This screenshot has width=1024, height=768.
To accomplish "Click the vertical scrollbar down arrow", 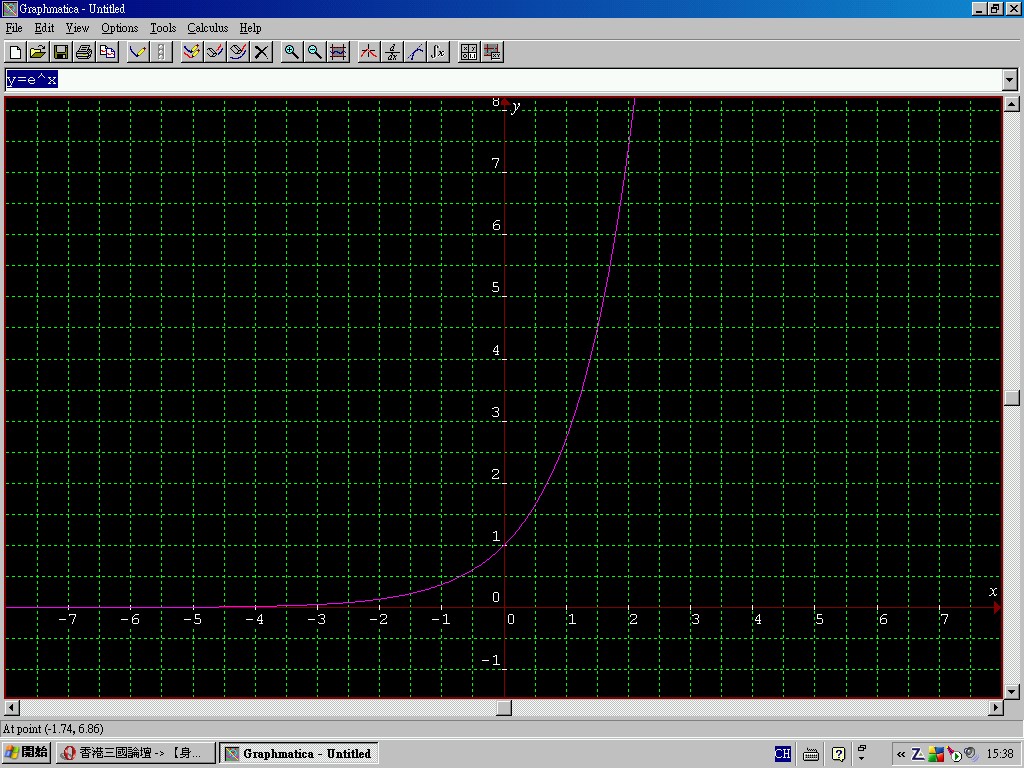I will [x=1012, y=692].
